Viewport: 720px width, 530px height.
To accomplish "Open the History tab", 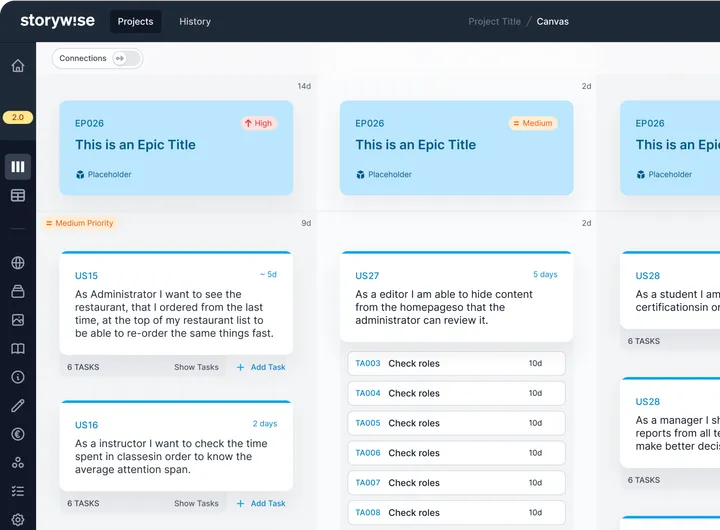I will [195, 21].
